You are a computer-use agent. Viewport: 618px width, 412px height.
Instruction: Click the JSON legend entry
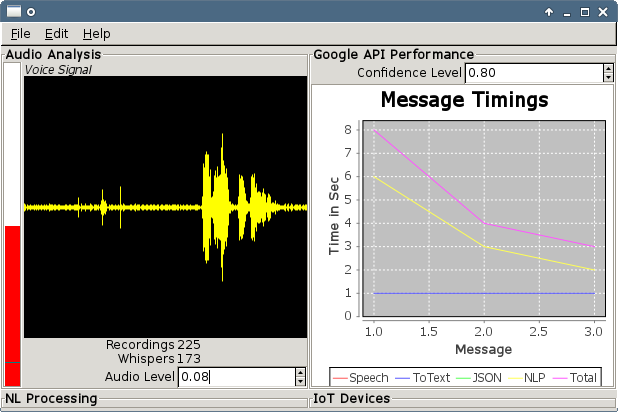(478, 378)
